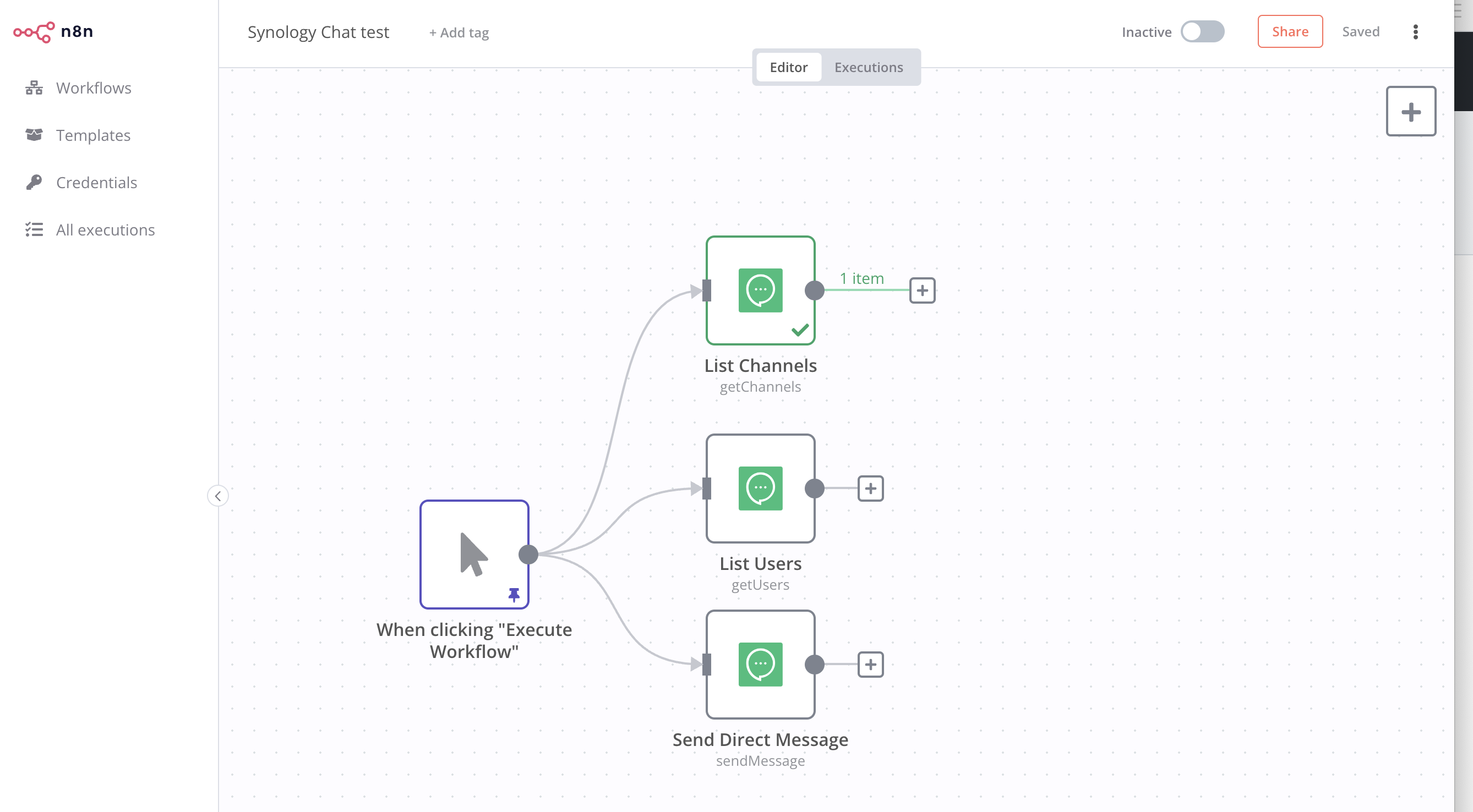Viewport: 1473px width, 812px height.
Task: Click the Execute Workflow trigger node
Action: [x=474, y=555]
